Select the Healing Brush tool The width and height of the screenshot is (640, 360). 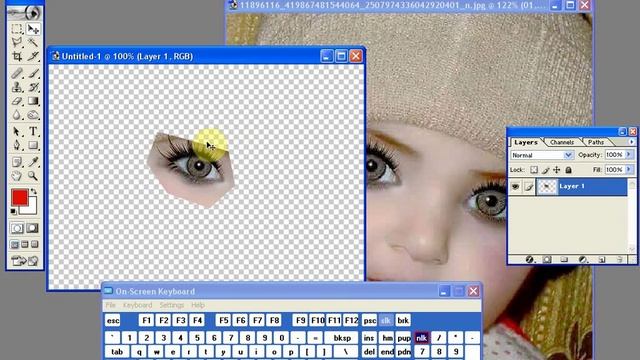point(17,73)
